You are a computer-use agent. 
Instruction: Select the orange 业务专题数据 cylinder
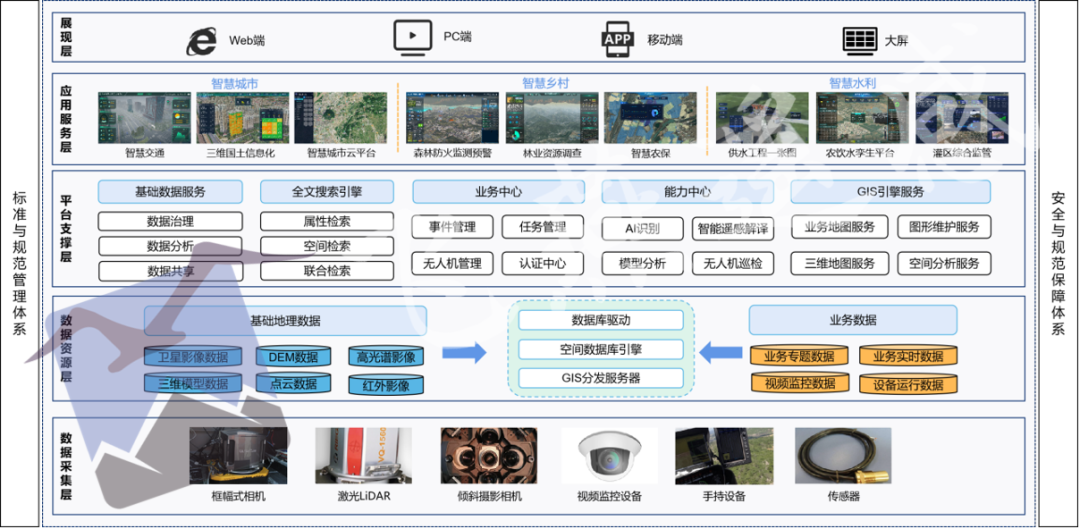point(798,356)
